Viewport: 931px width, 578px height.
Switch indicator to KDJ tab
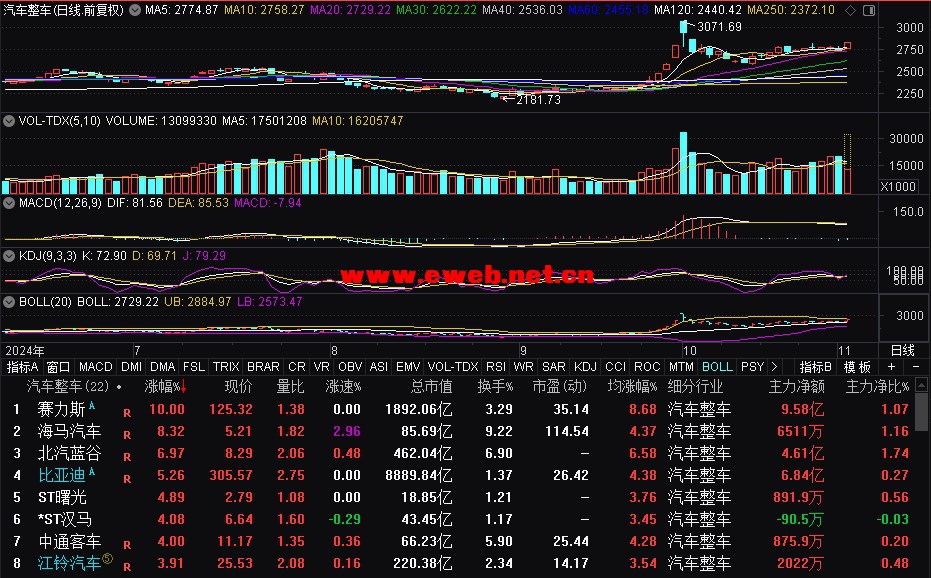[x=585, y=367]
